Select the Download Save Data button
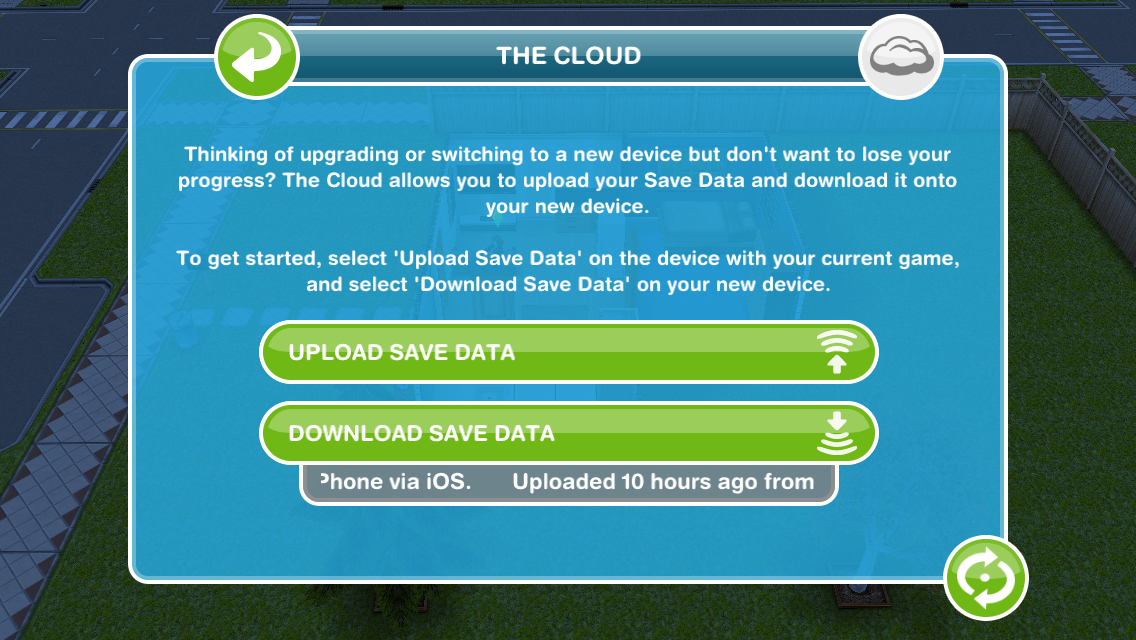The height and width of the screenshot is (640, 1136). 569,433
